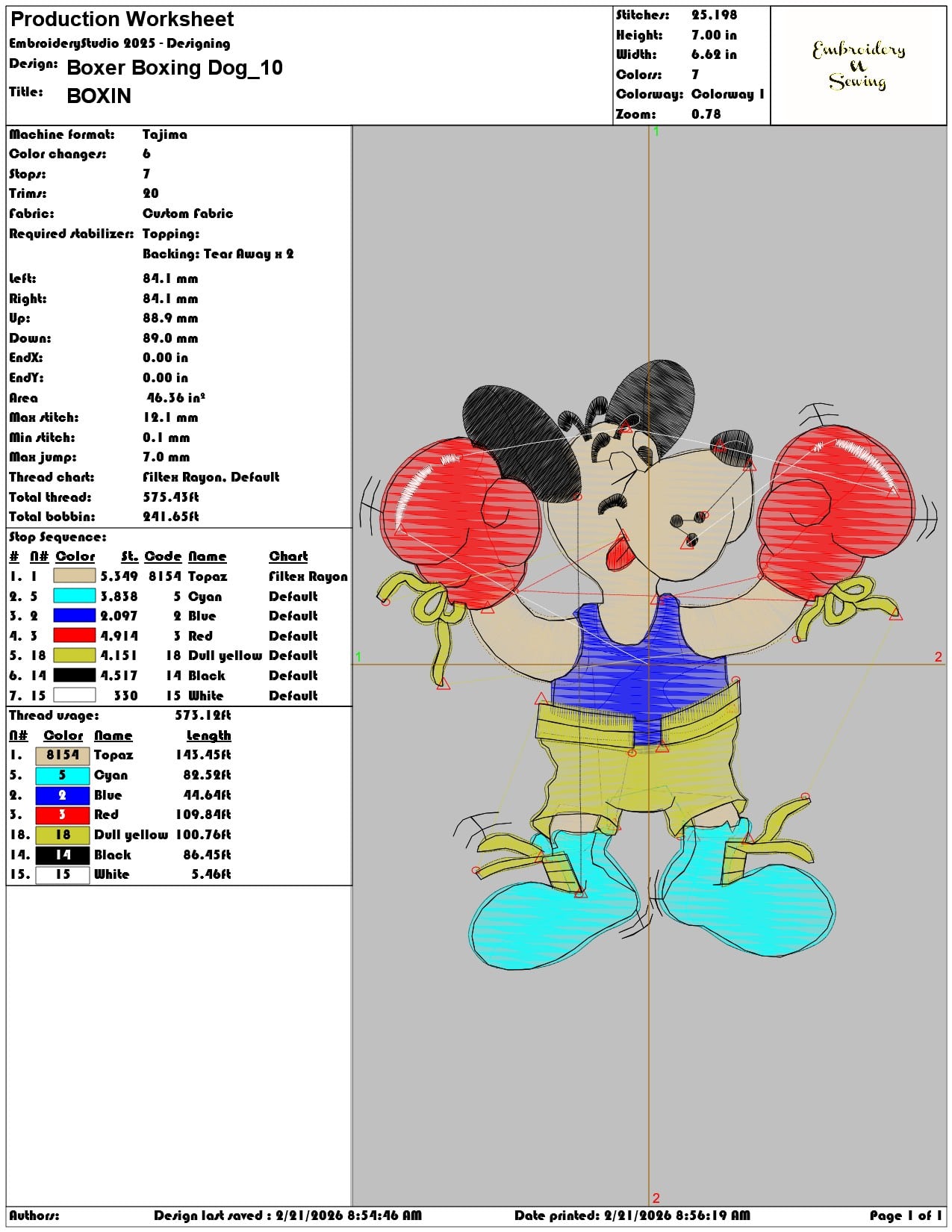Click White length 5.46ft
952x1232 pixels.
click(211, 874)
